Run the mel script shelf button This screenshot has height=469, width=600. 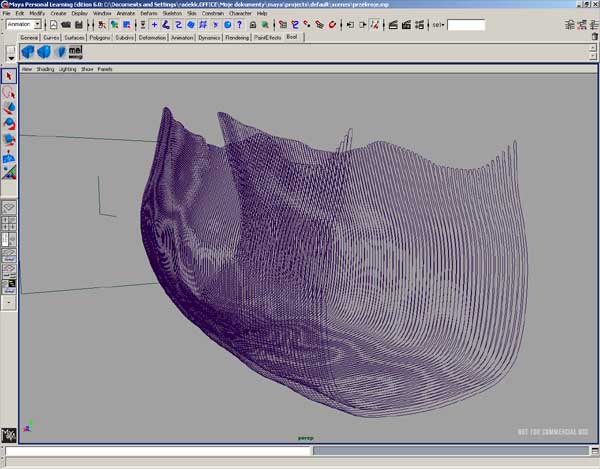[x=75, y=52]
